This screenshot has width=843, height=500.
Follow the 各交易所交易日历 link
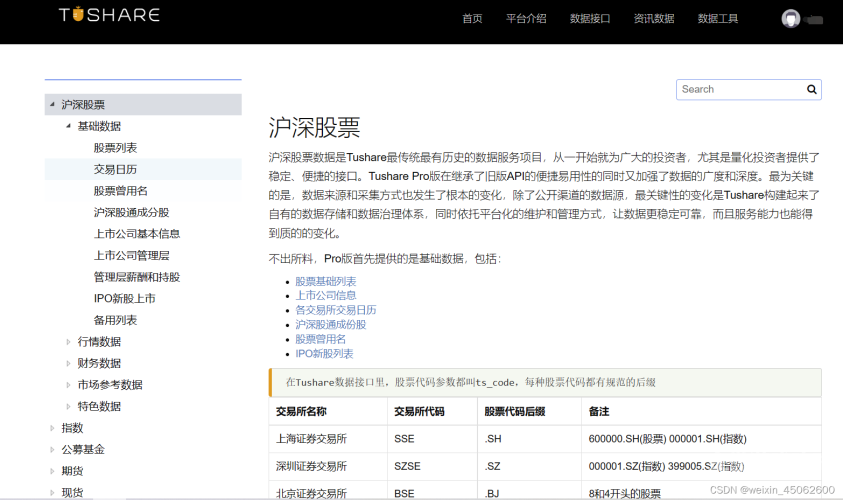click(x=335, y=310)
